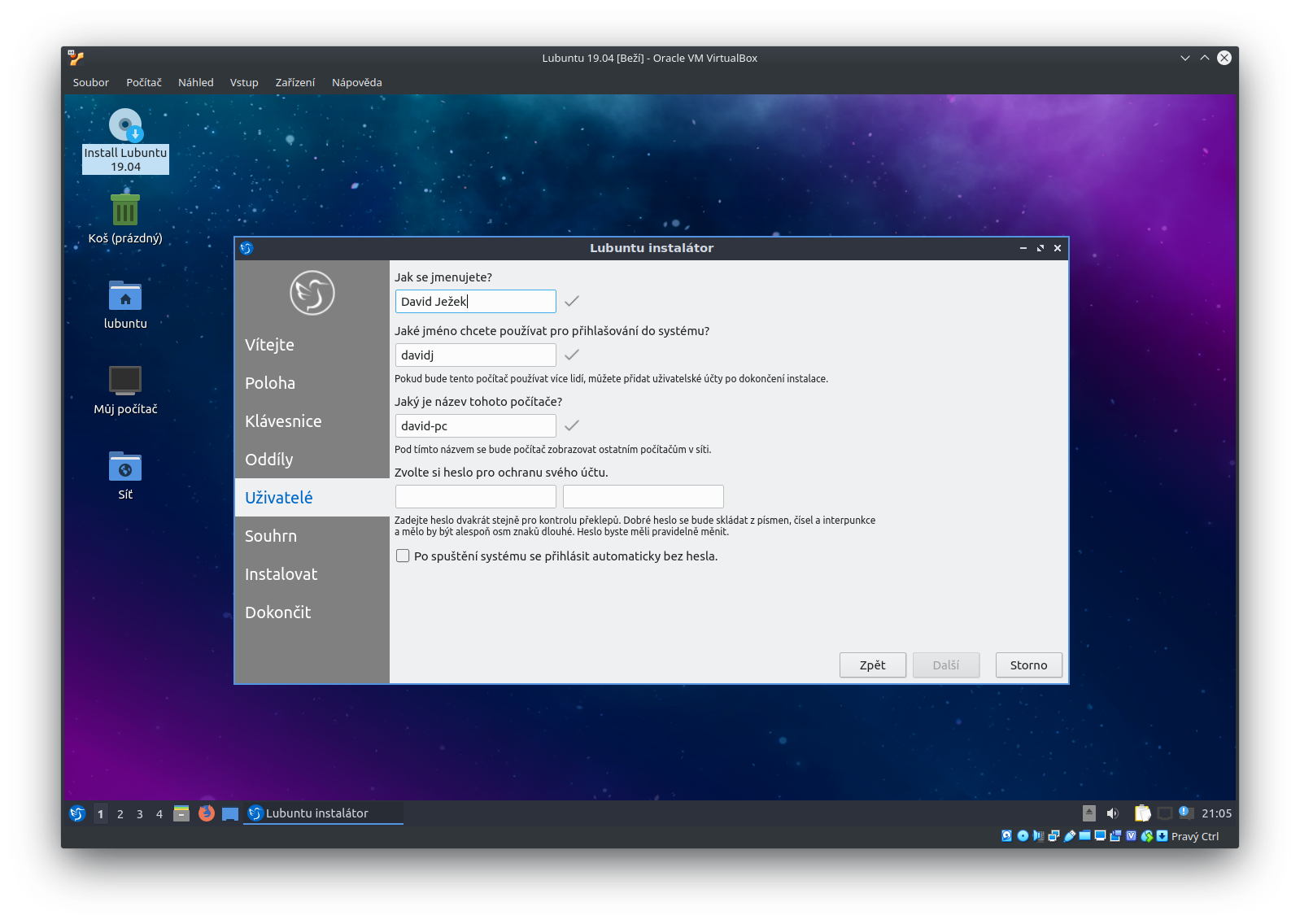Select the Instalovat step in sidebar
Viewport: 1300px width, 924px height.
point(312,574)
